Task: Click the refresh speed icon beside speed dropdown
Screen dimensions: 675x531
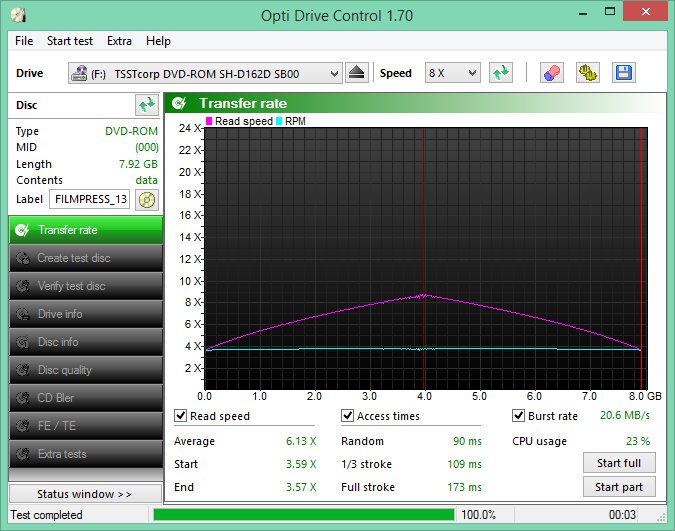Action: tap(500, 73)
